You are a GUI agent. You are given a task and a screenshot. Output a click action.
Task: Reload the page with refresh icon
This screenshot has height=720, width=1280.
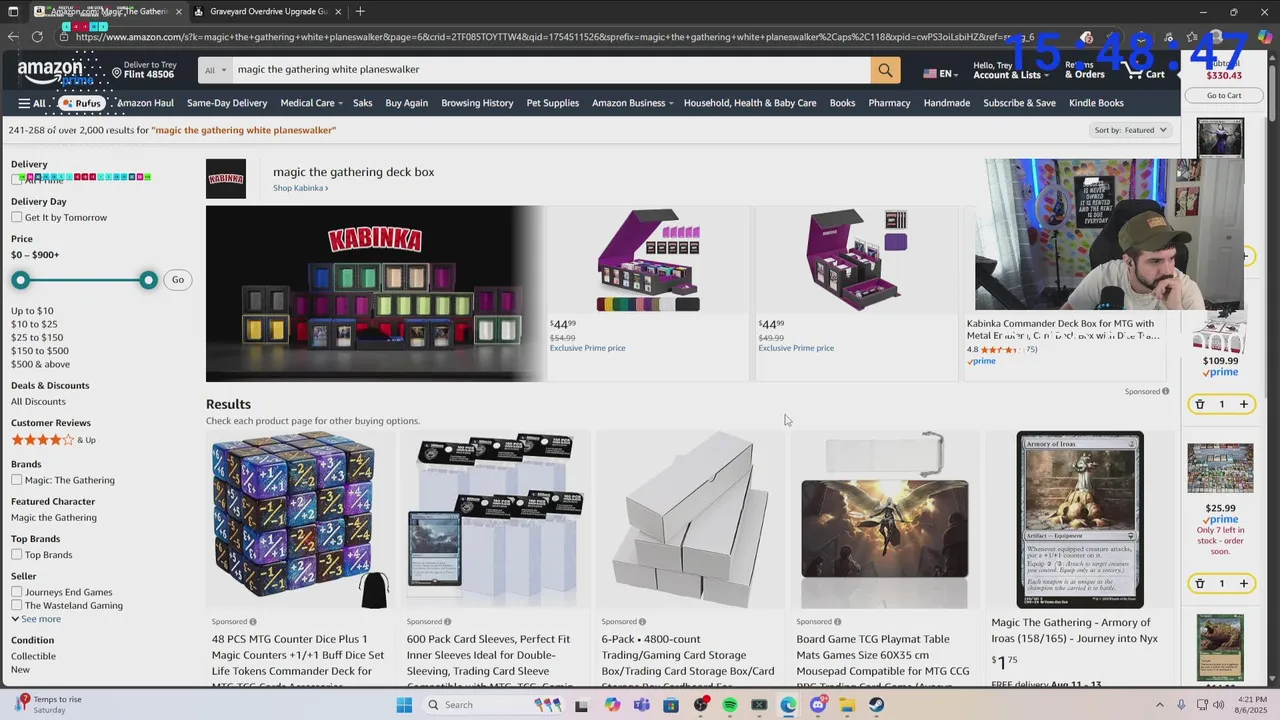[x=37, y=37]
